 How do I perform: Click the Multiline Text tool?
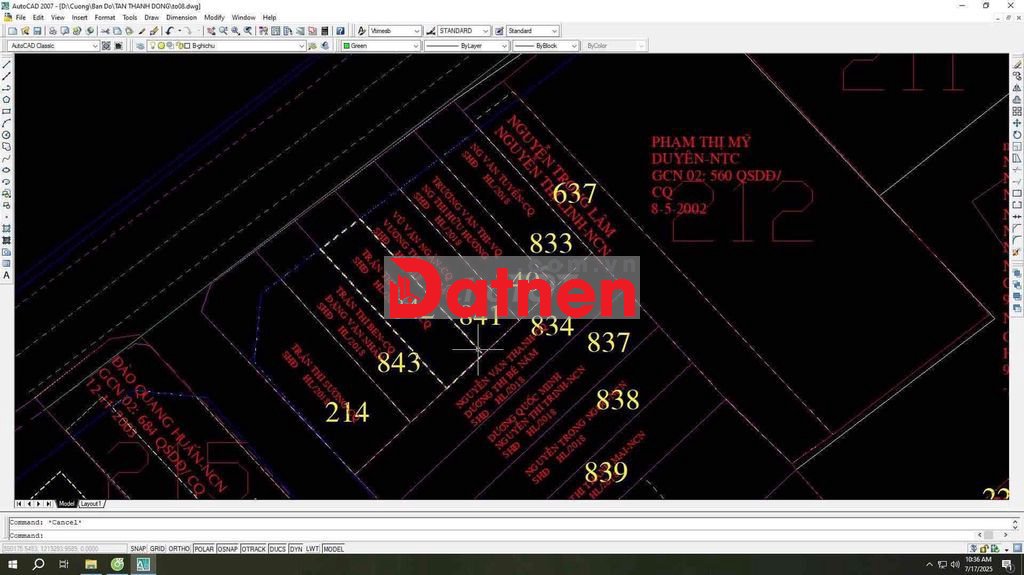pos(7,275)
